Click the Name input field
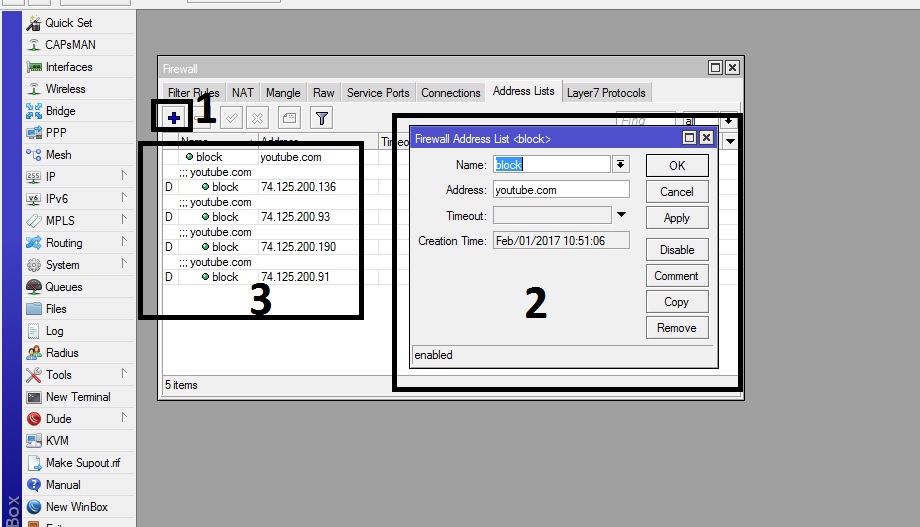The height and width of the screenshot is (527, 920). pos(552,164)
